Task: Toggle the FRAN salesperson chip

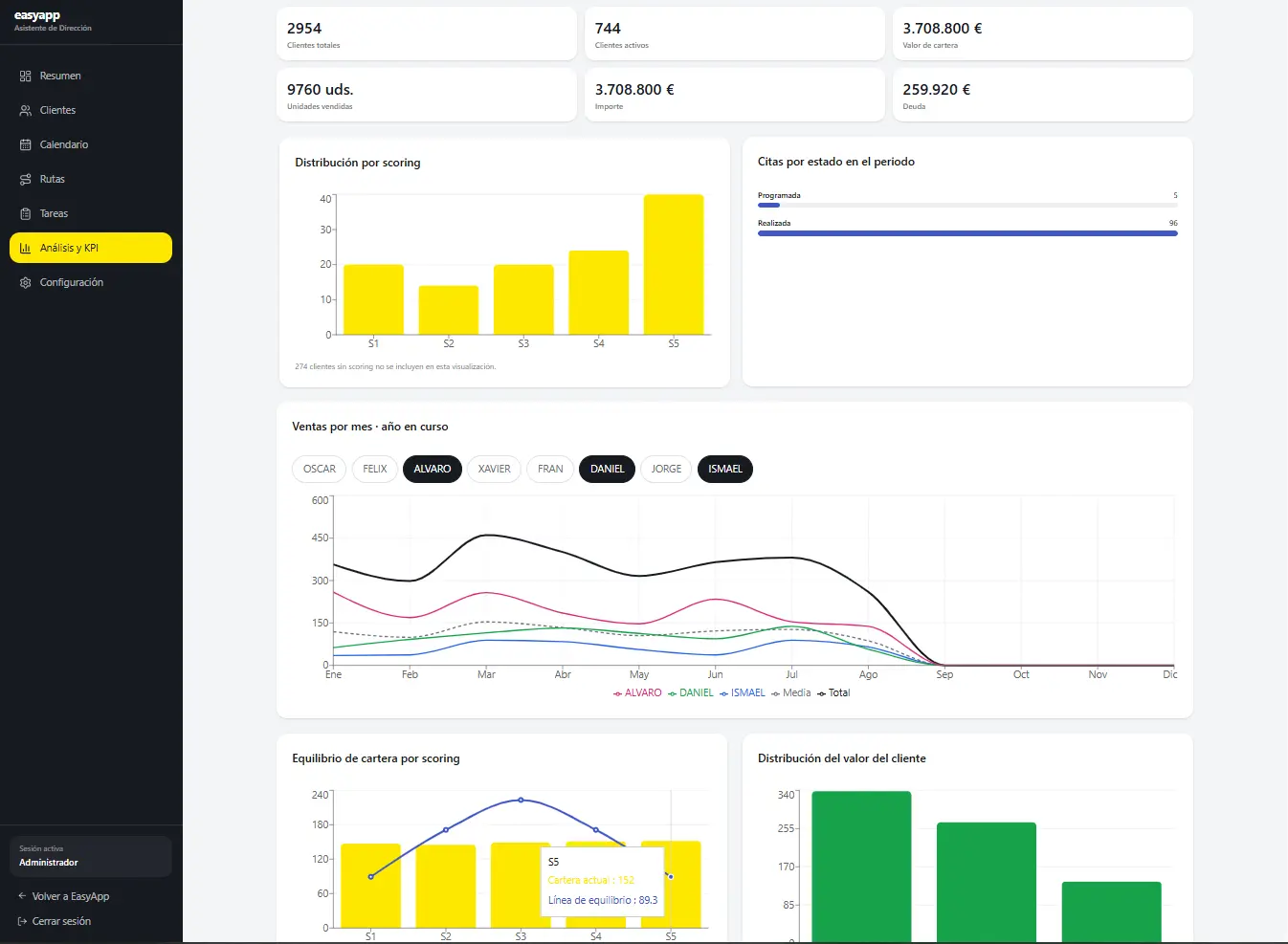Action: coord(550,469)
